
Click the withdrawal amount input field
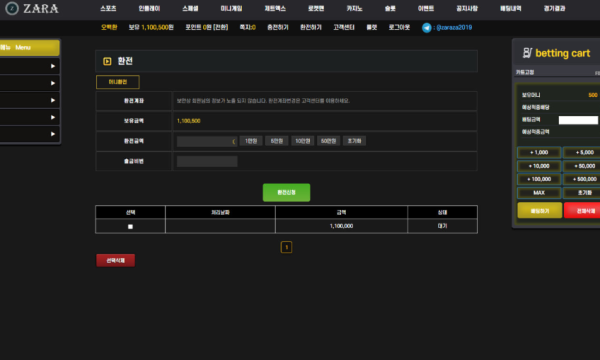(x=207, y=141)
